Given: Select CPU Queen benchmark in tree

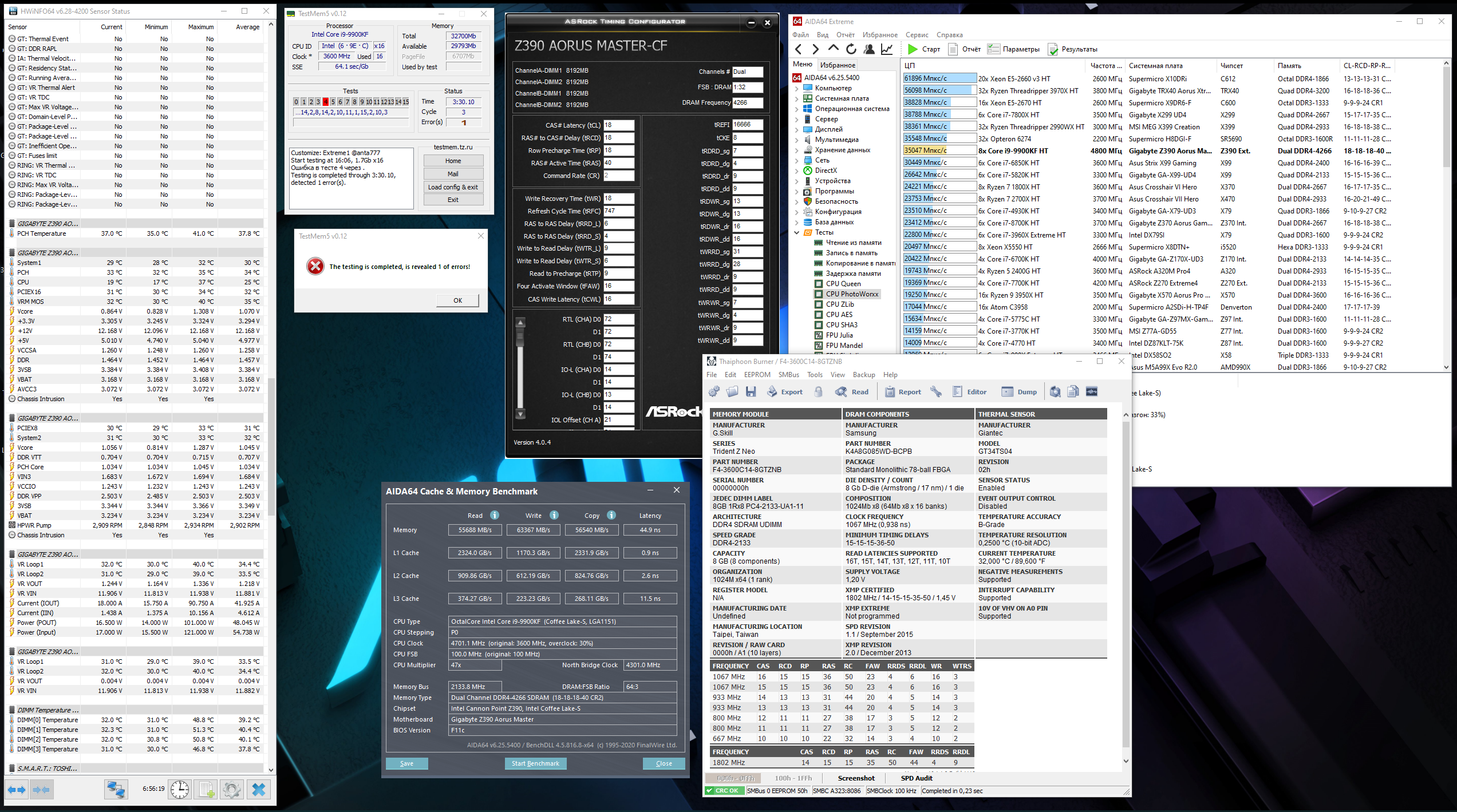Looking at the screenshot, I should point(843,284).
